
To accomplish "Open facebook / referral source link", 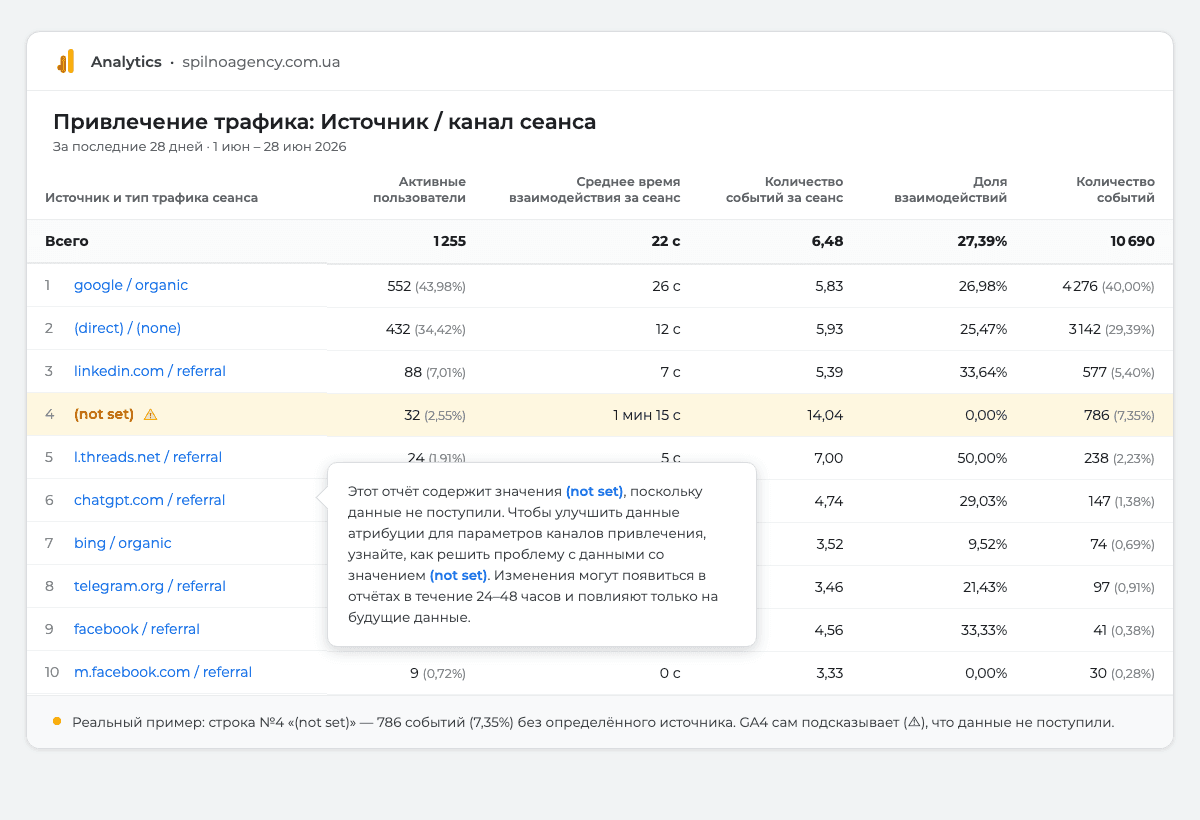I will [137, 629].
